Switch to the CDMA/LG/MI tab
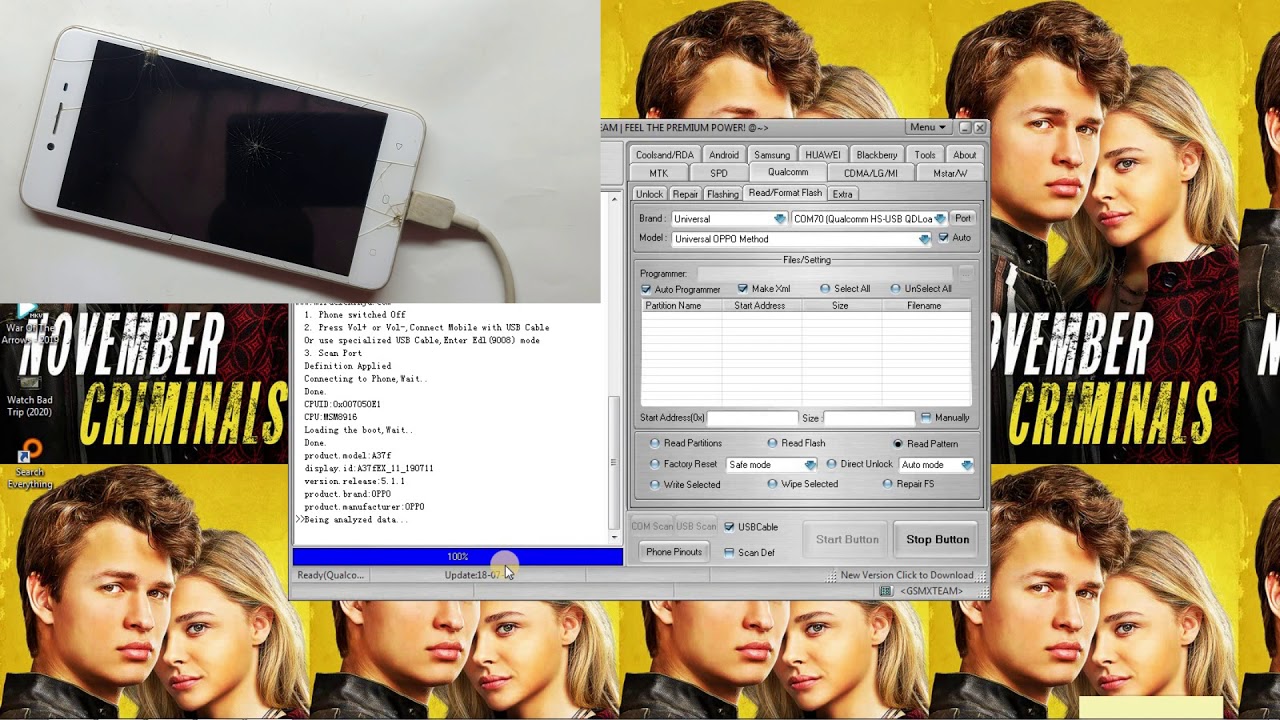 [871, 173]
